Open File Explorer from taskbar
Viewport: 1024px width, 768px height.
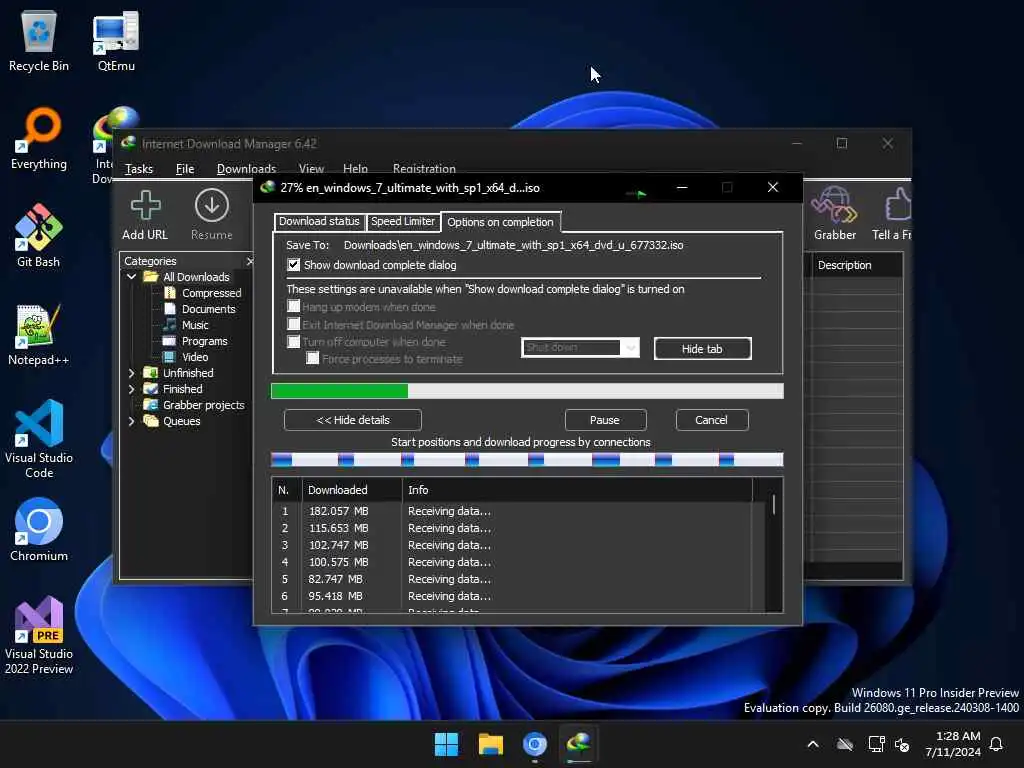click(x=490, y=744)
